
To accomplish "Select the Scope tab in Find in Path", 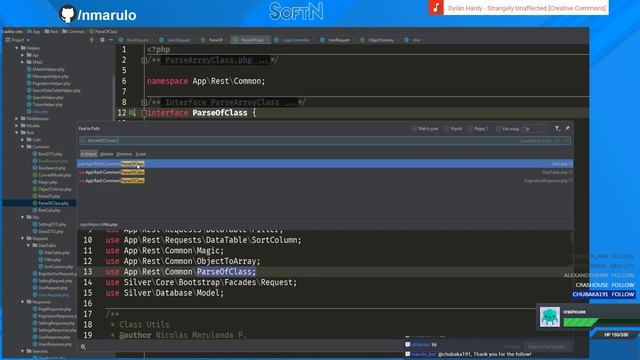I will [140, 154].
